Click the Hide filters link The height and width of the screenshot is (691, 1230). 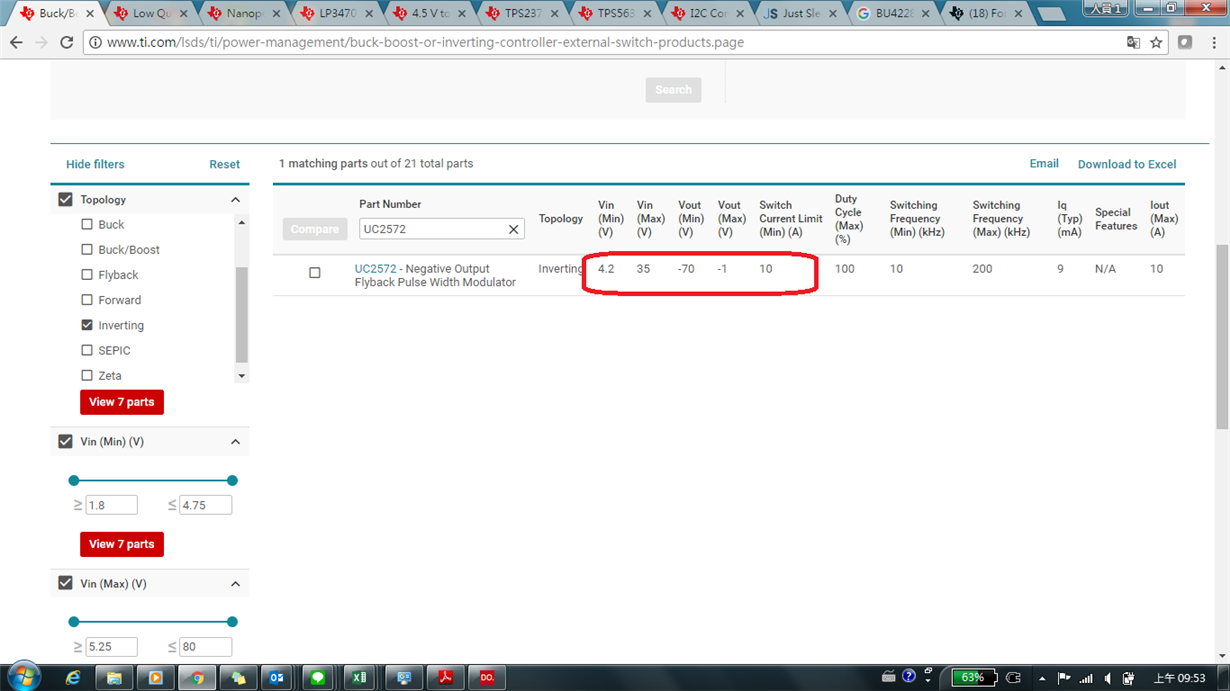[95, 164]
